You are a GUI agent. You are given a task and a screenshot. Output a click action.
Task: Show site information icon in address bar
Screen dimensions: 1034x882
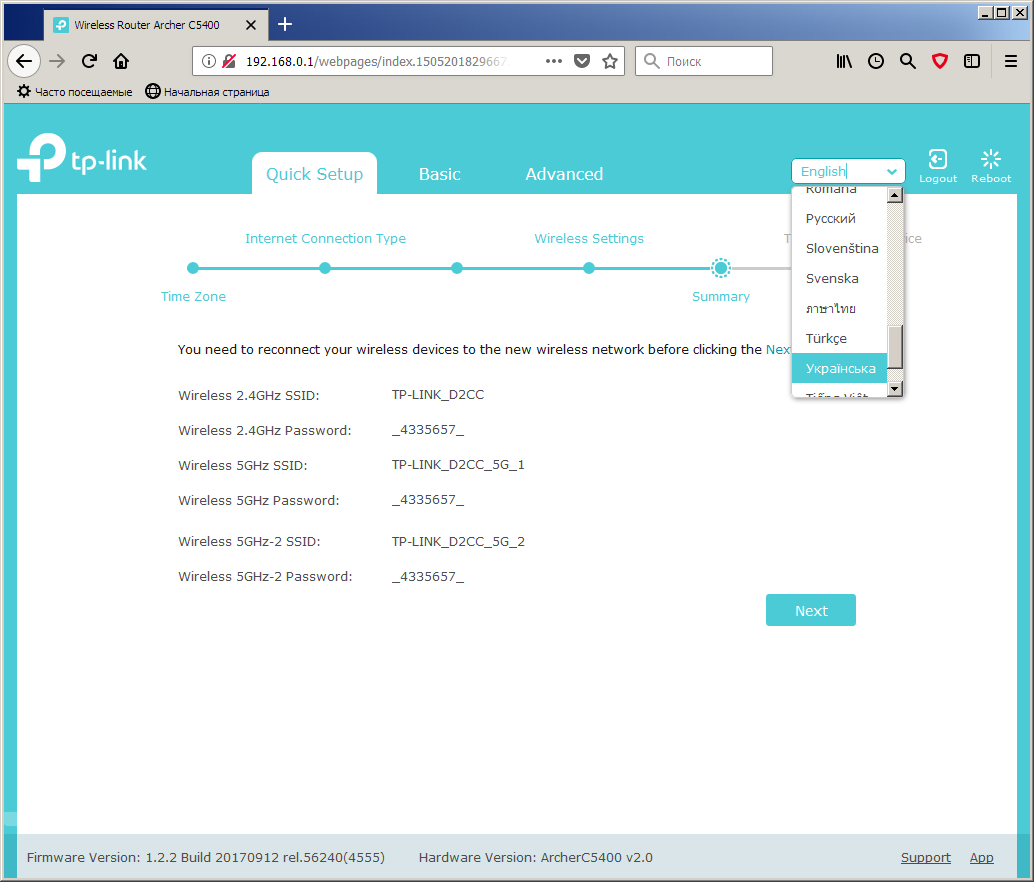pyautogui.click(x=208, y=61)
